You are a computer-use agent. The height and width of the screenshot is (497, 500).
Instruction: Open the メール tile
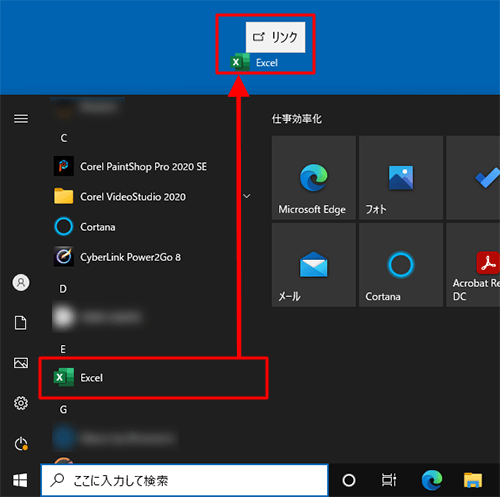coord(313,265)
